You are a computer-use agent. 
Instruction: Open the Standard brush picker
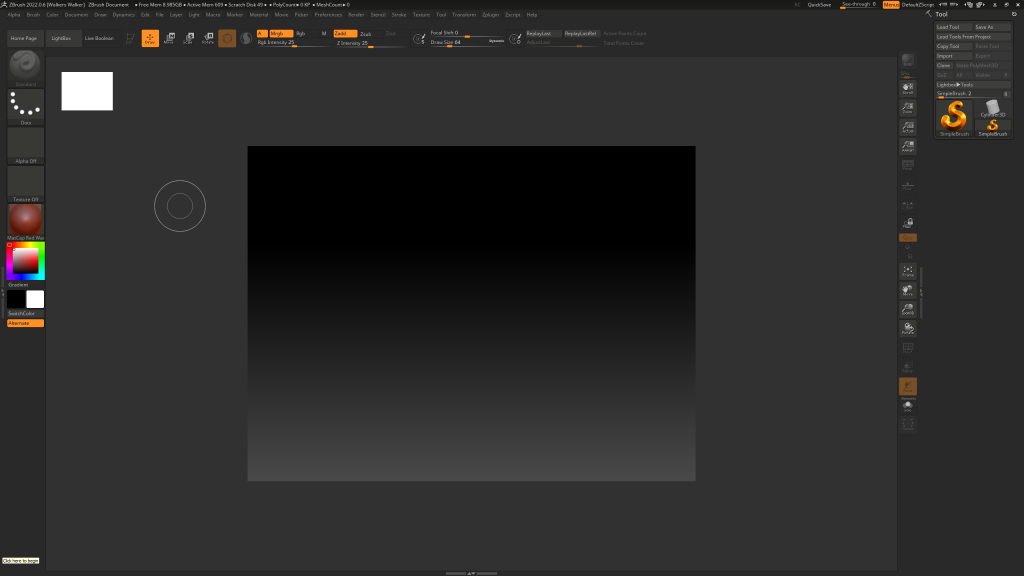tap(25, 66)
